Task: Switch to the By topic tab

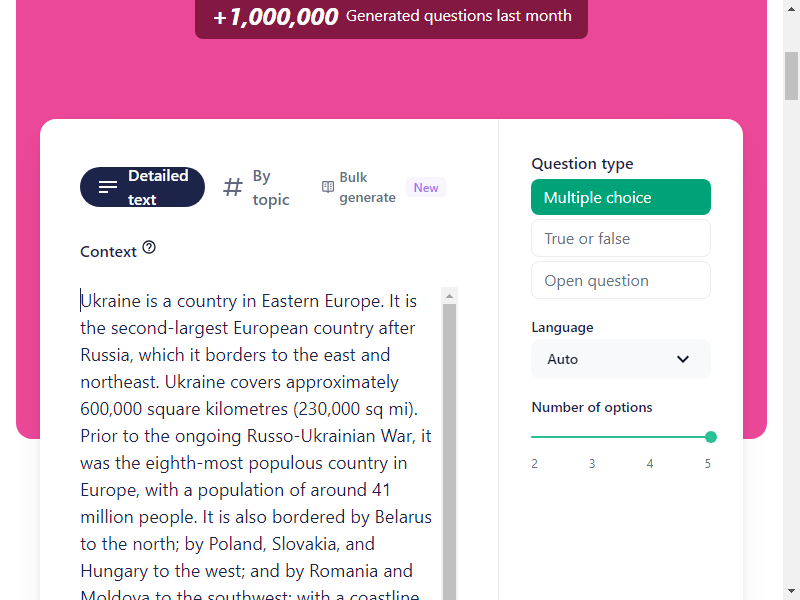Action: pyautogui.click(x=257, y=187)
